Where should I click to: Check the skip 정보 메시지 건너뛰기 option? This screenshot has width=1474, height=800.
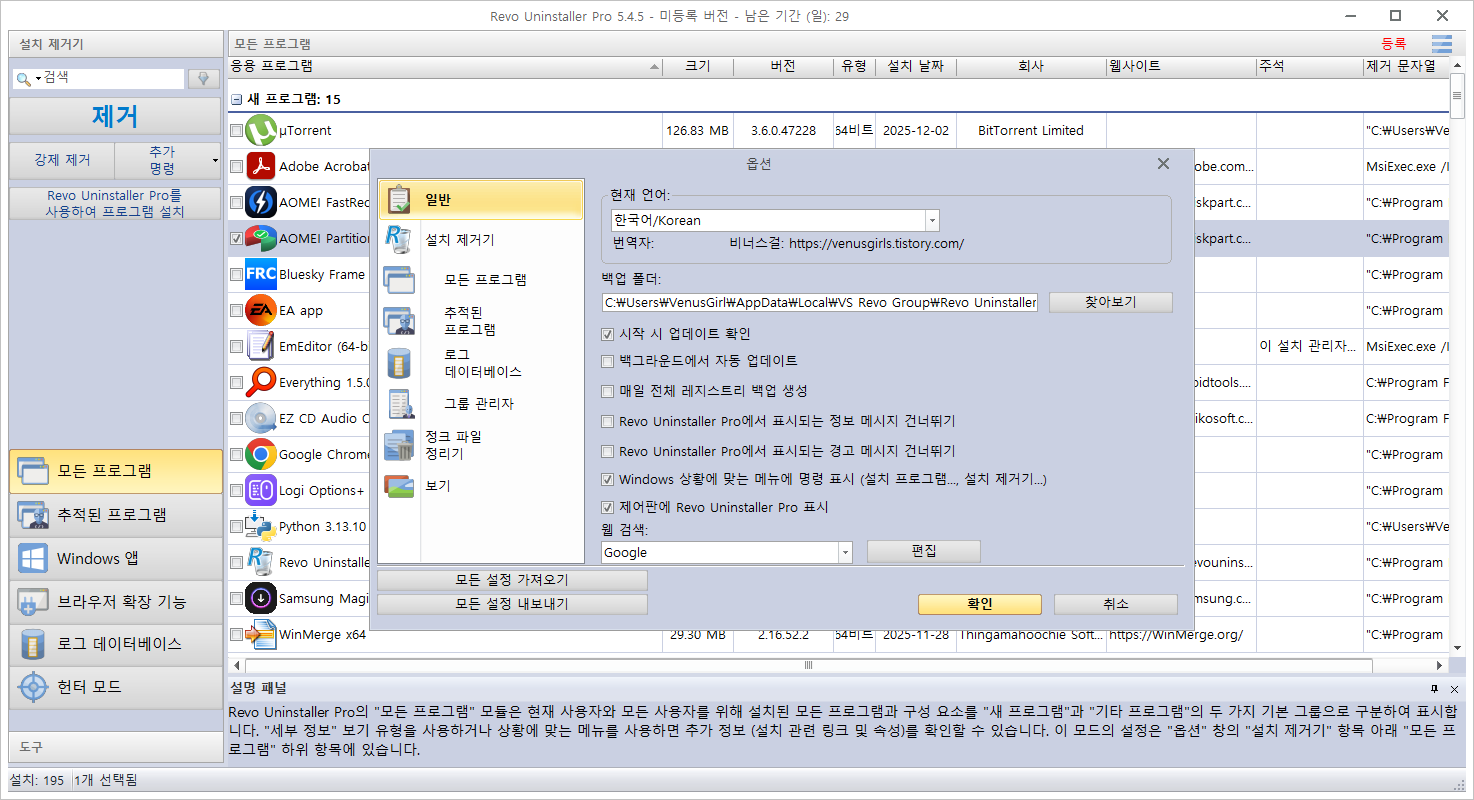coord(608,422)
